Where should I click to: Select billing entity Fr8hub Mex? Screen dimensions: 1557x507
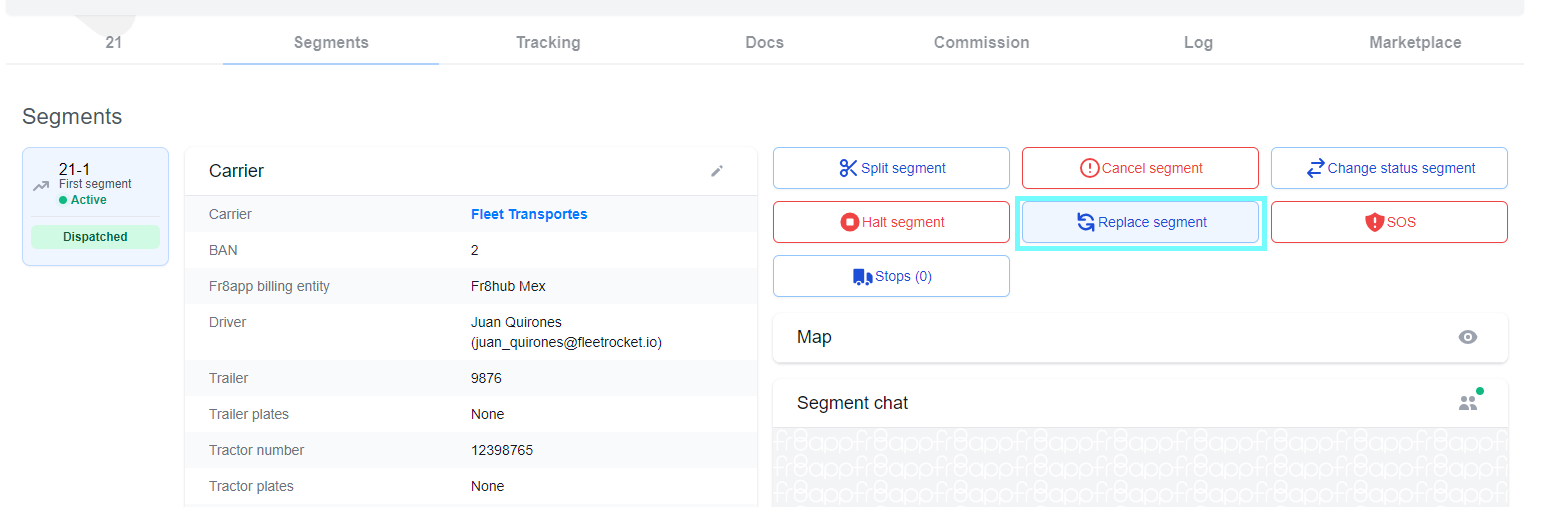click(508, 286)
